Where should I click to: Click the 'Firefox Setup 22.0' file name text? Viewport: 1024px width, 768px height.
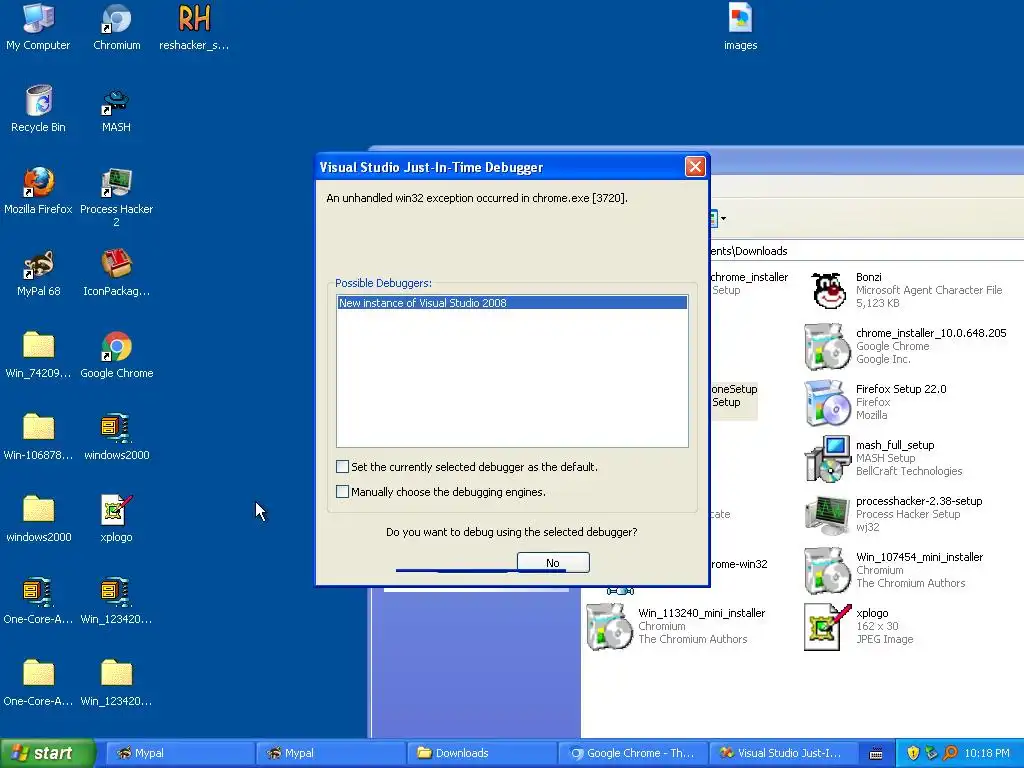pos(901,389)
